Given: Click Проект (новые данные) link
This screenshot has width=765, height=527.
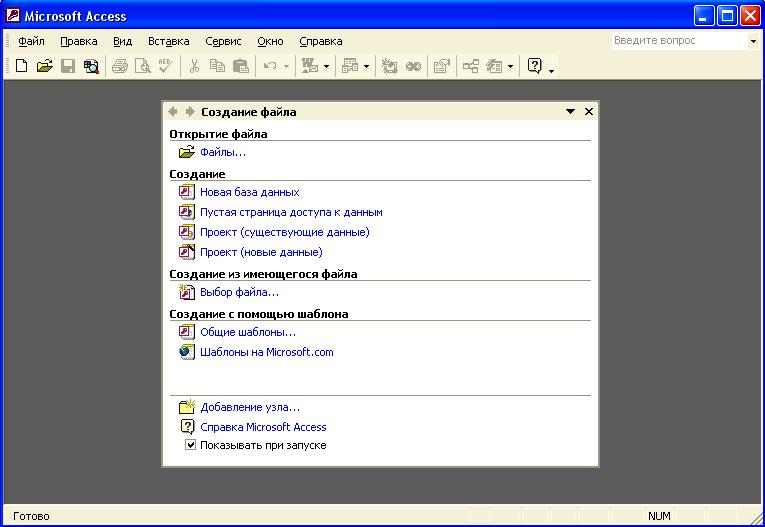Looking at the screenshot, I should [262, 252].
